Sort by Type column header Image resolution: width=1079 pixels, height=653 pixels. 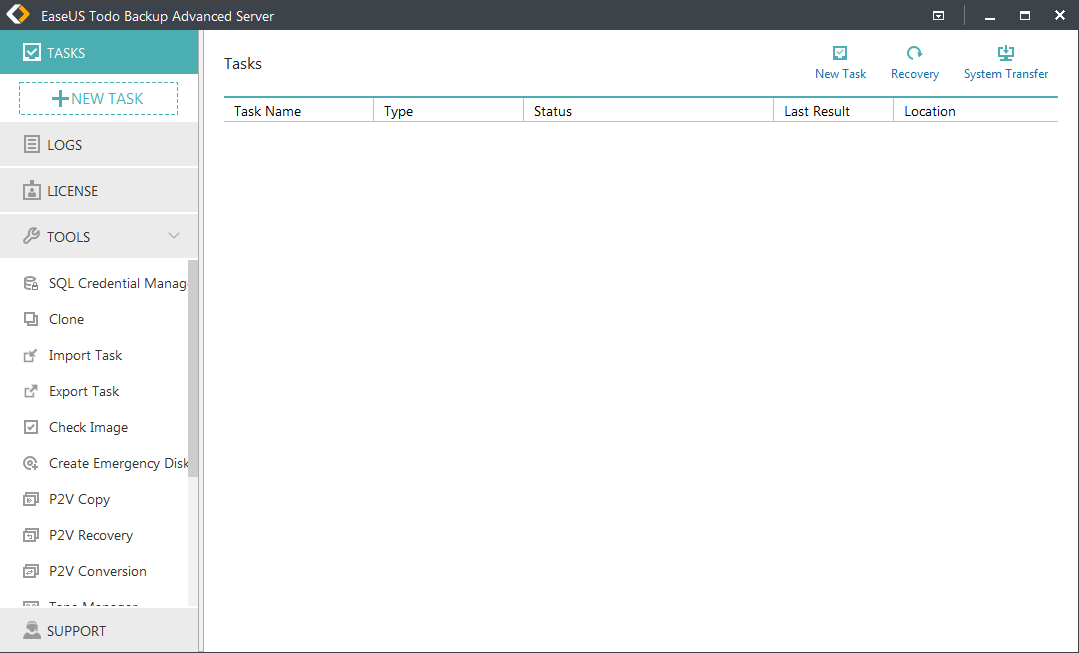tap(449, 111)
